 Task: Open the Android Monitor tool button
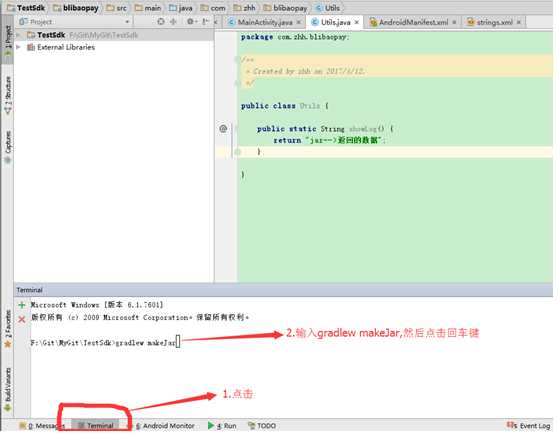165,426
